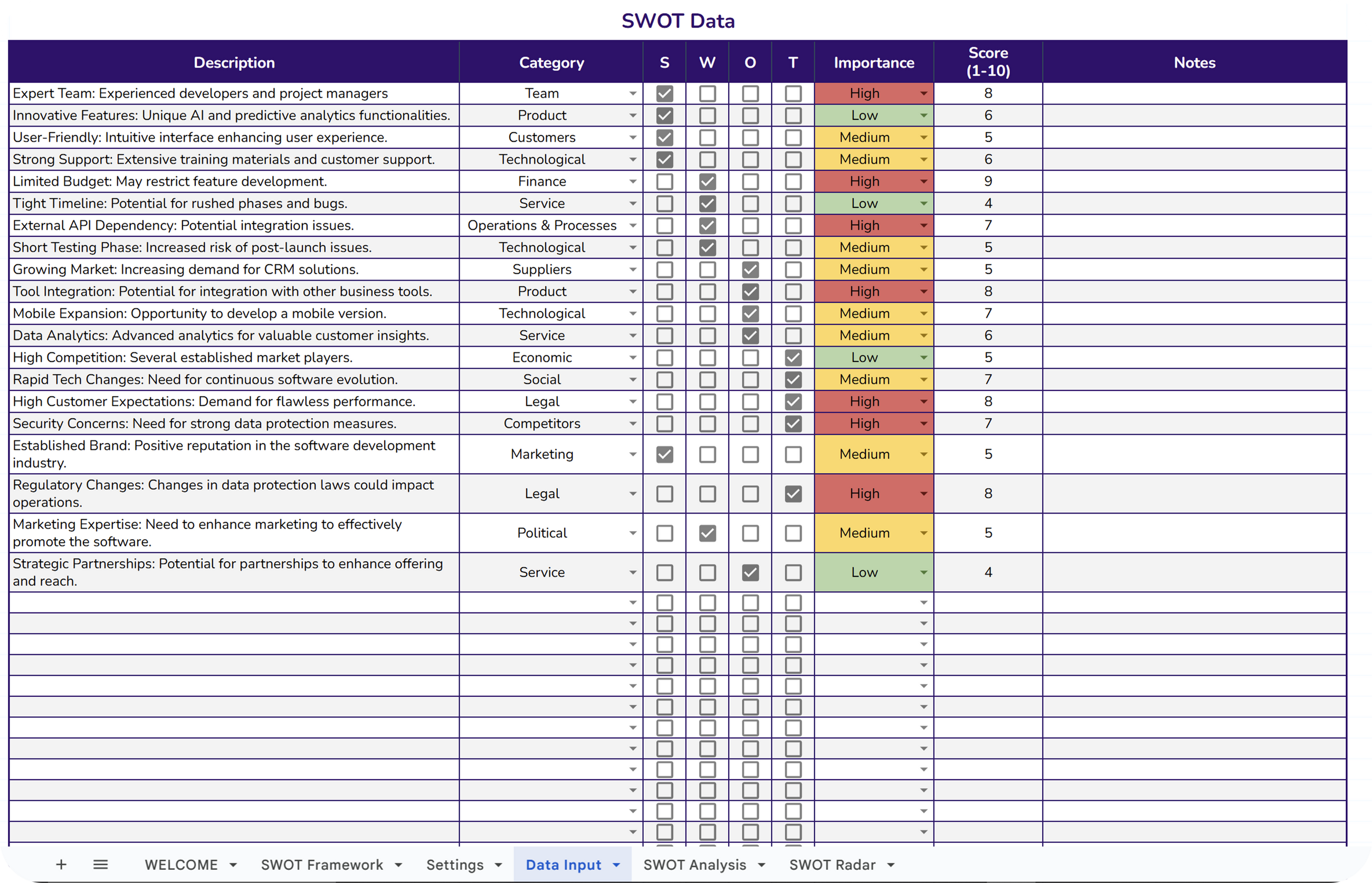Open the SWOT Radar sheet tab
This screenshot has width=1372, height=883.
pos(832,865)
